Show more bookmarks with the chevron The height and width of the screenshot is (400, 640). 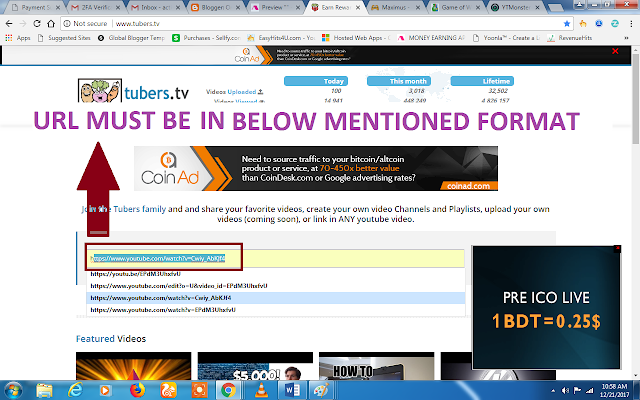626,38
